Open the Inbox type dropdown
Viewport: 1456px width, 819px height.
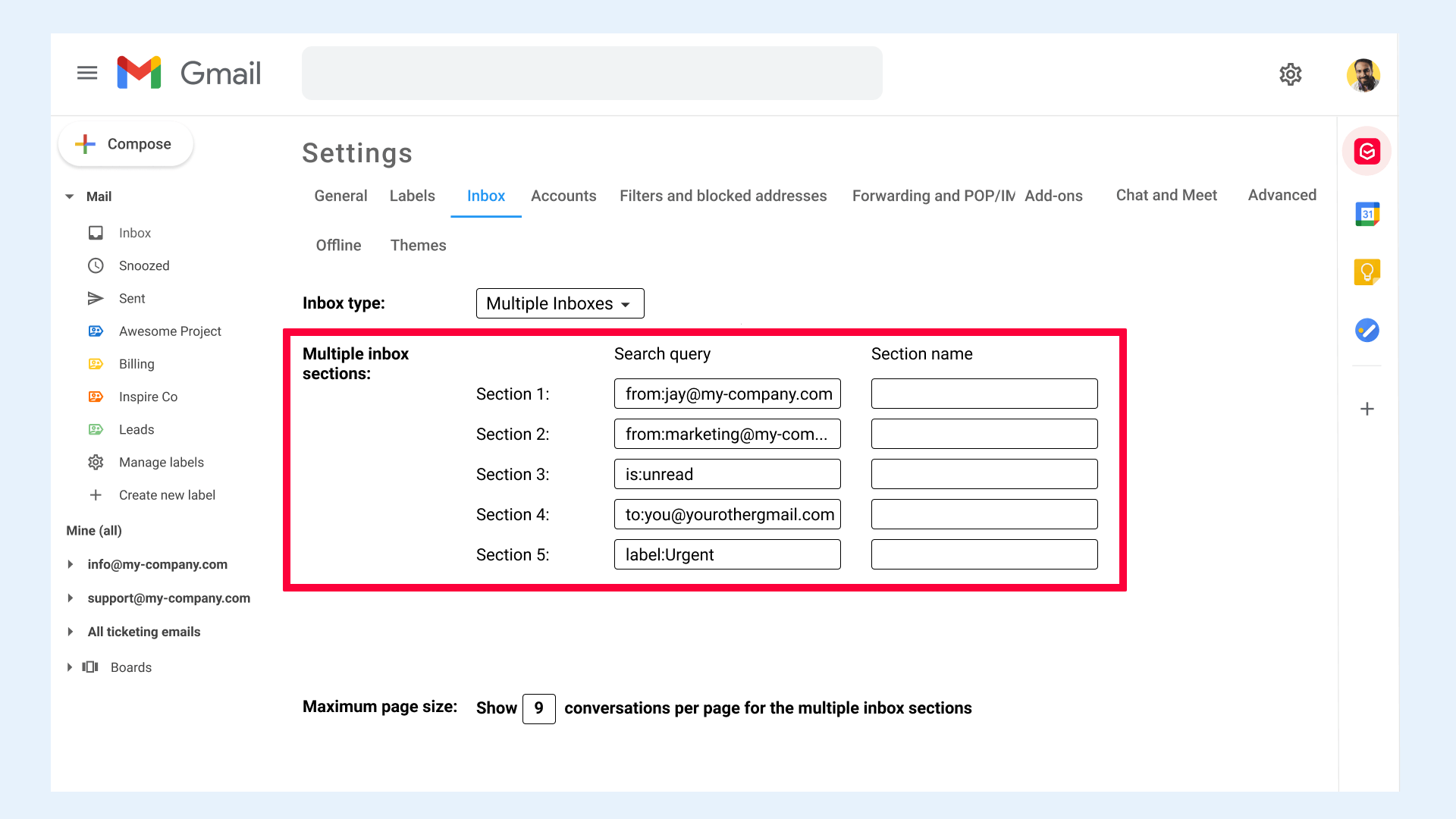(560, 303)
